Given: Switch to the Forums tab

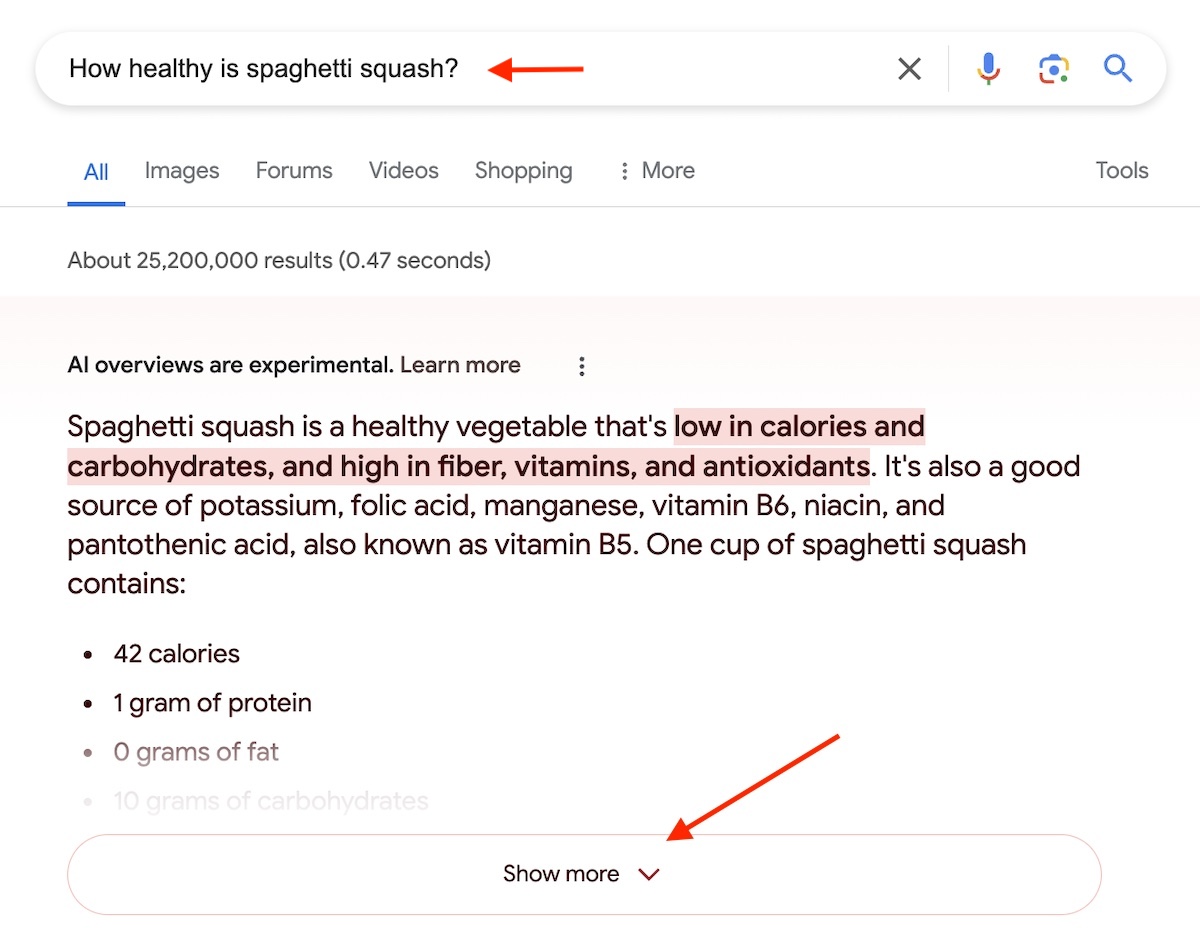Looking at the screenshot, I should click(x=294, y=171).
